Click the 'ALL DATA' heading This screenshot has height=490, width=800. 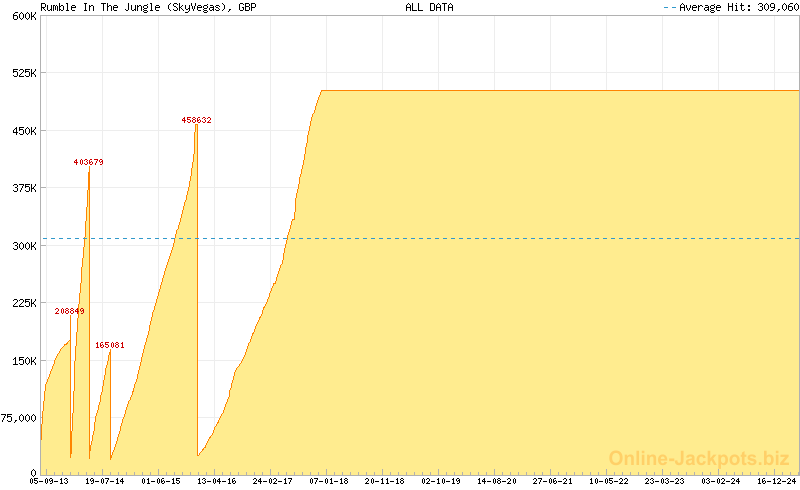[x=429, y=7]
